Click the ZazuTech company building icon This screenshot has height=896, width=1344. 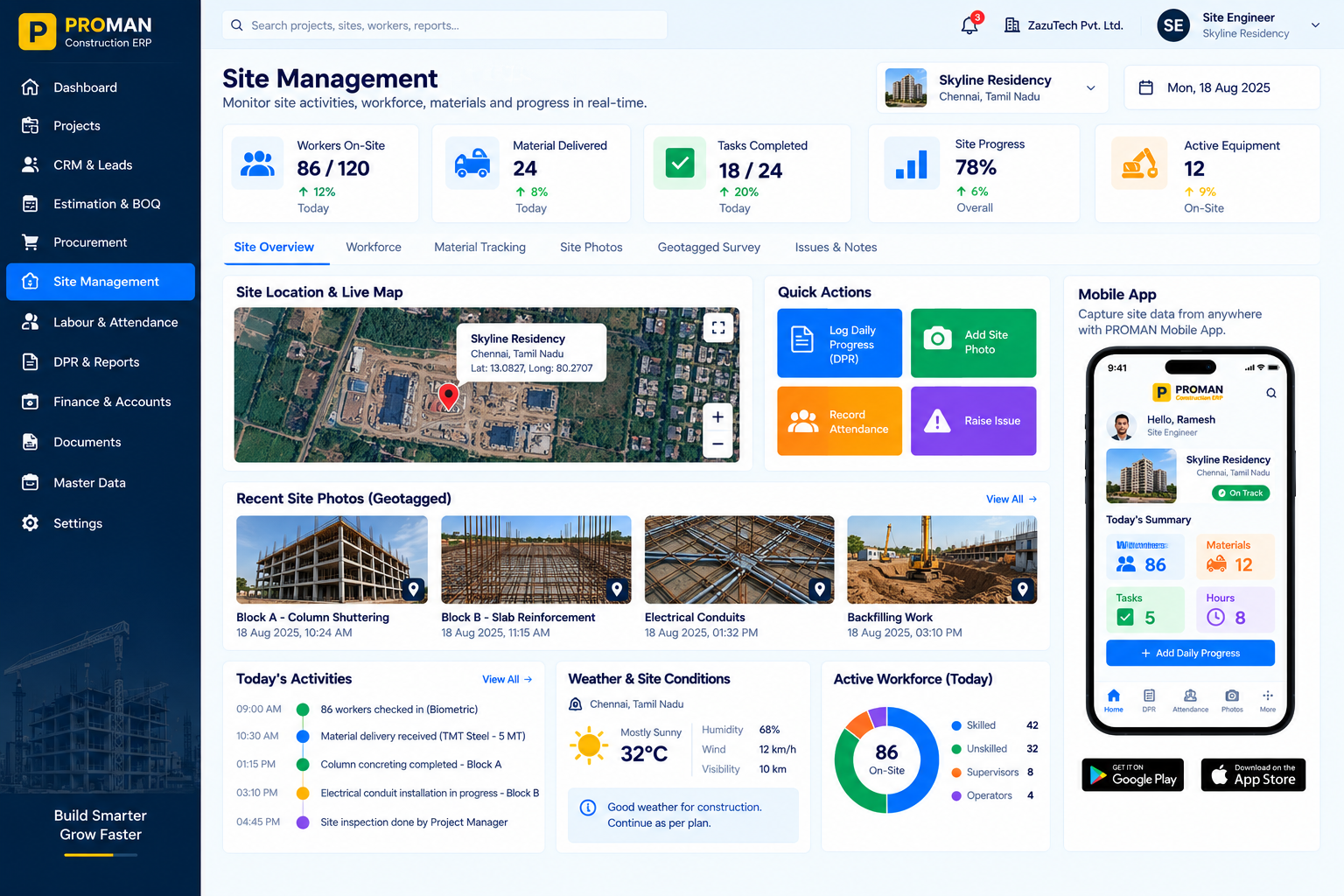pyautogui.click(x=1011, y=25)
